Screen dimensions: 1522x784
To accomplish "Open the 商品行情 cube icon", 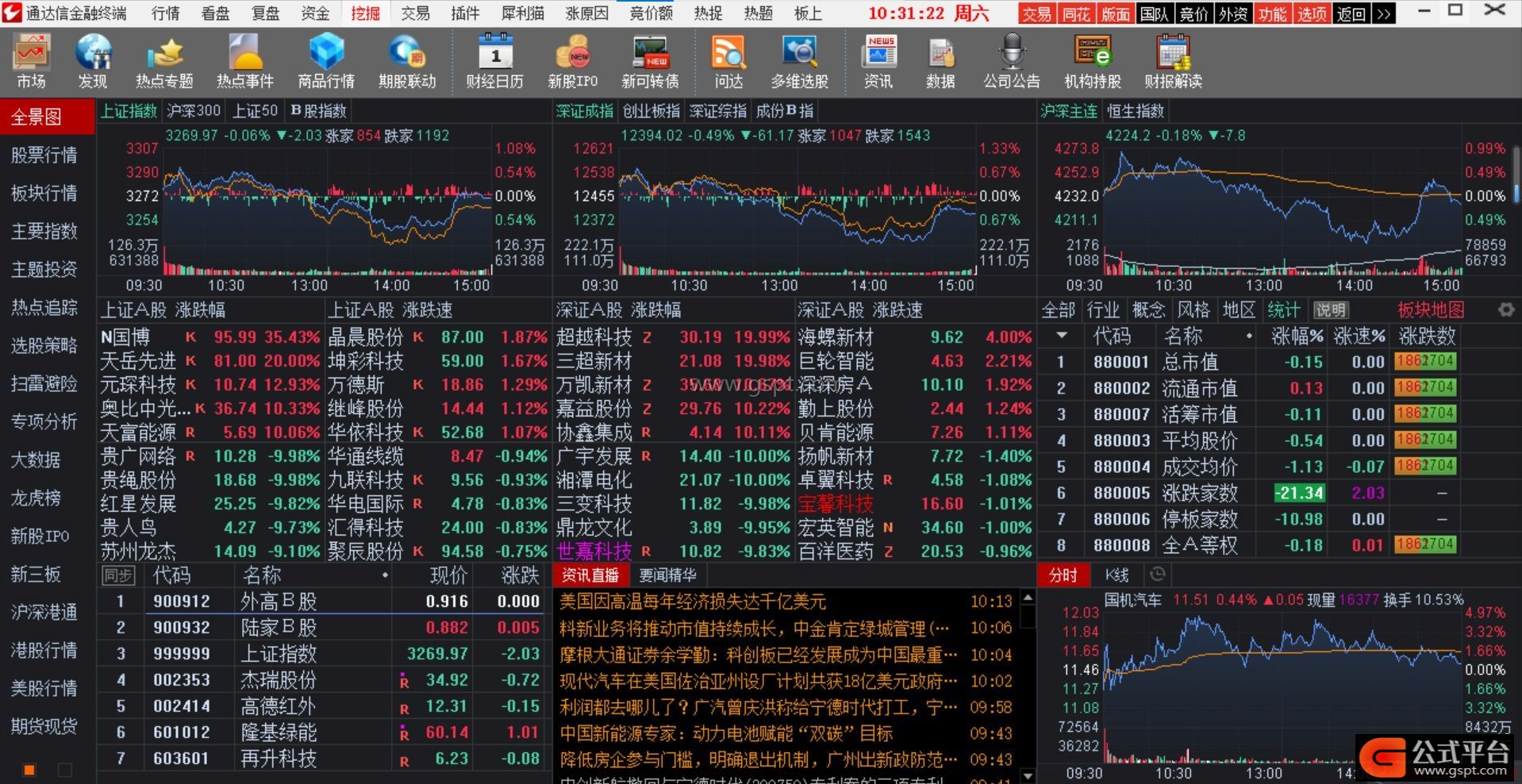I will (326, 61).
